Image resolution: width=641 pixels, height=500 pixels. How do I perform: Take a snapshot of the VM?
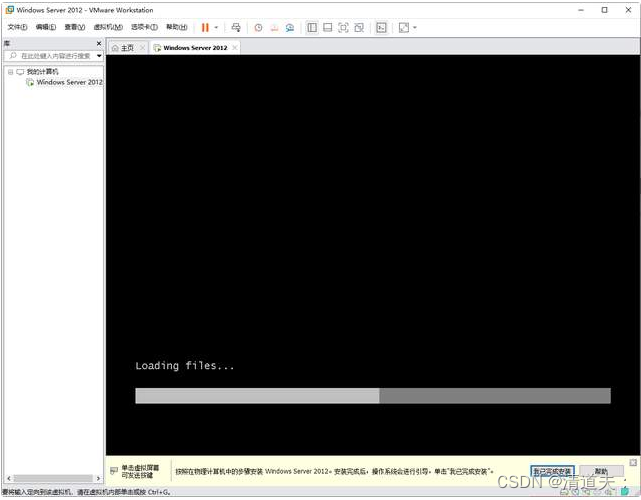point(258,28)
